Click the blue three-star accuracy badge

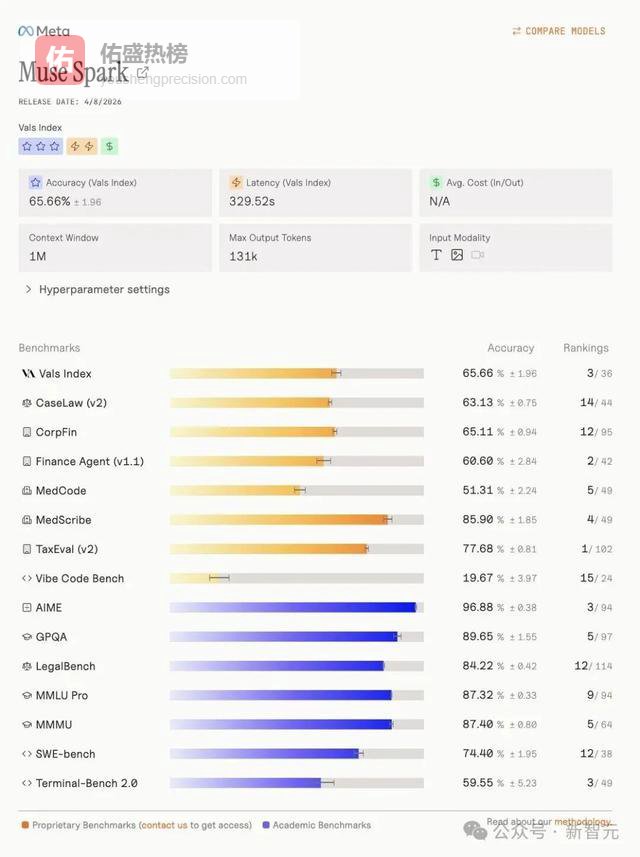point(40,146)
